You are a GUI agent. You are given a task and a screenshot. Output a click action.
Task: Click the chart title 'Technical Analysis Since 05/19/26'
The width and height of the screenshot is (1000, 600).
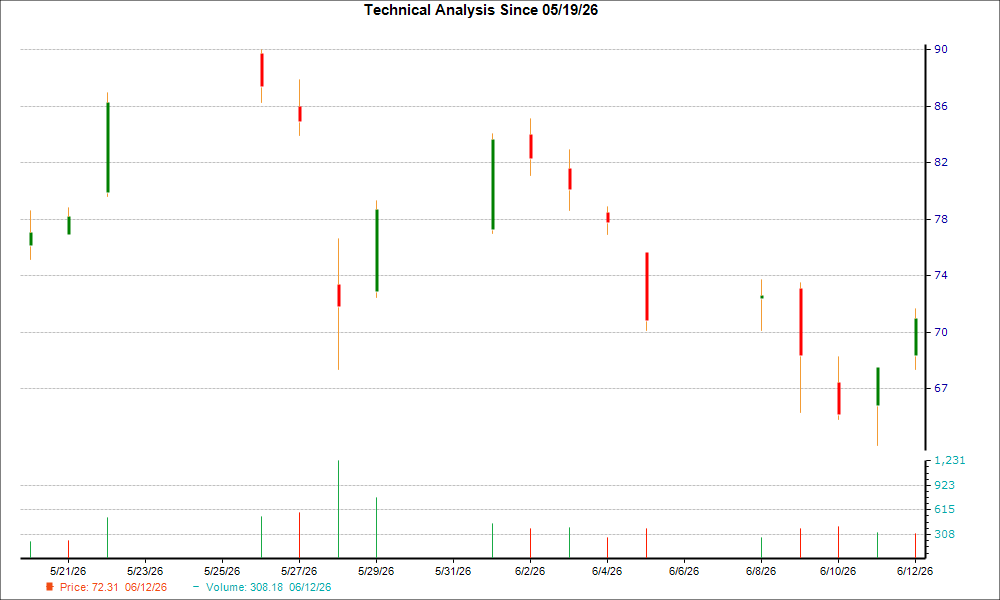(481, 10)
